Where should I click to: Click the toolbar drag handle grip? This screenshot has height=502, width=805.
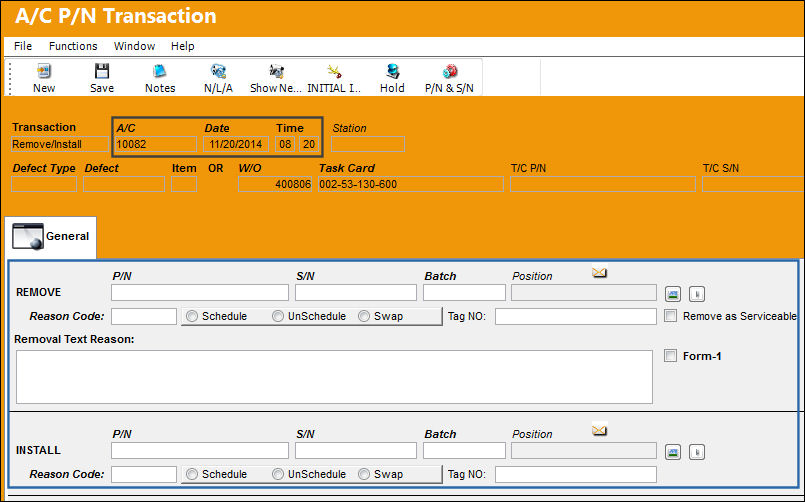pos(9,78)
